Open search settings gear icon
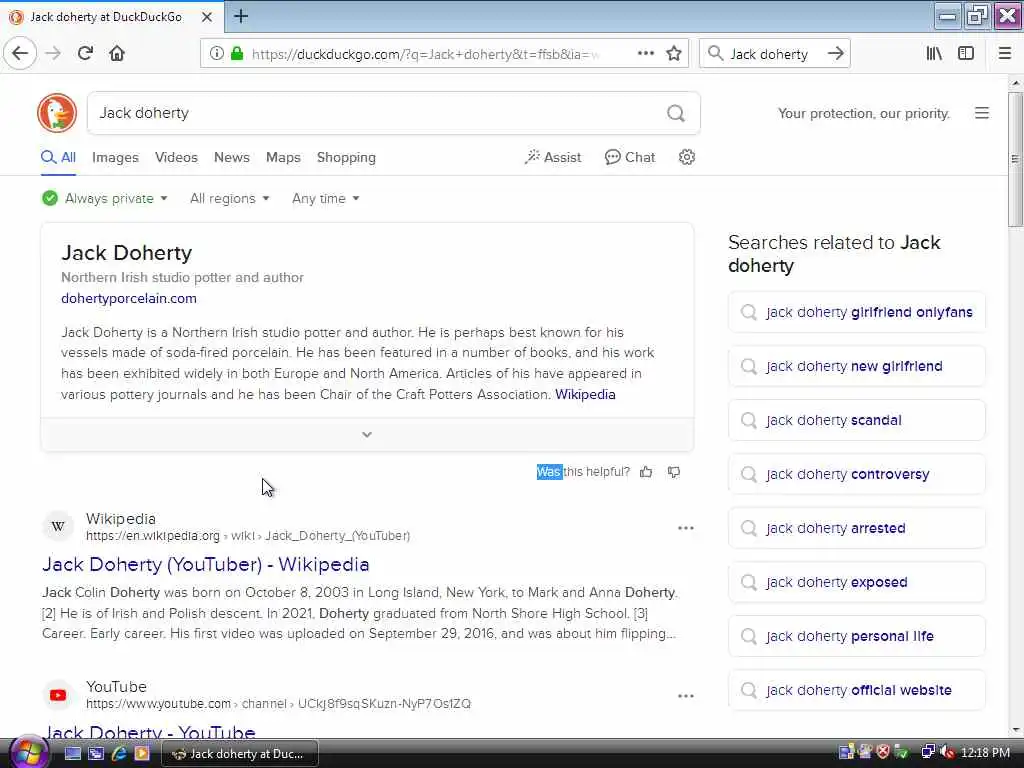 pos(686,157)
